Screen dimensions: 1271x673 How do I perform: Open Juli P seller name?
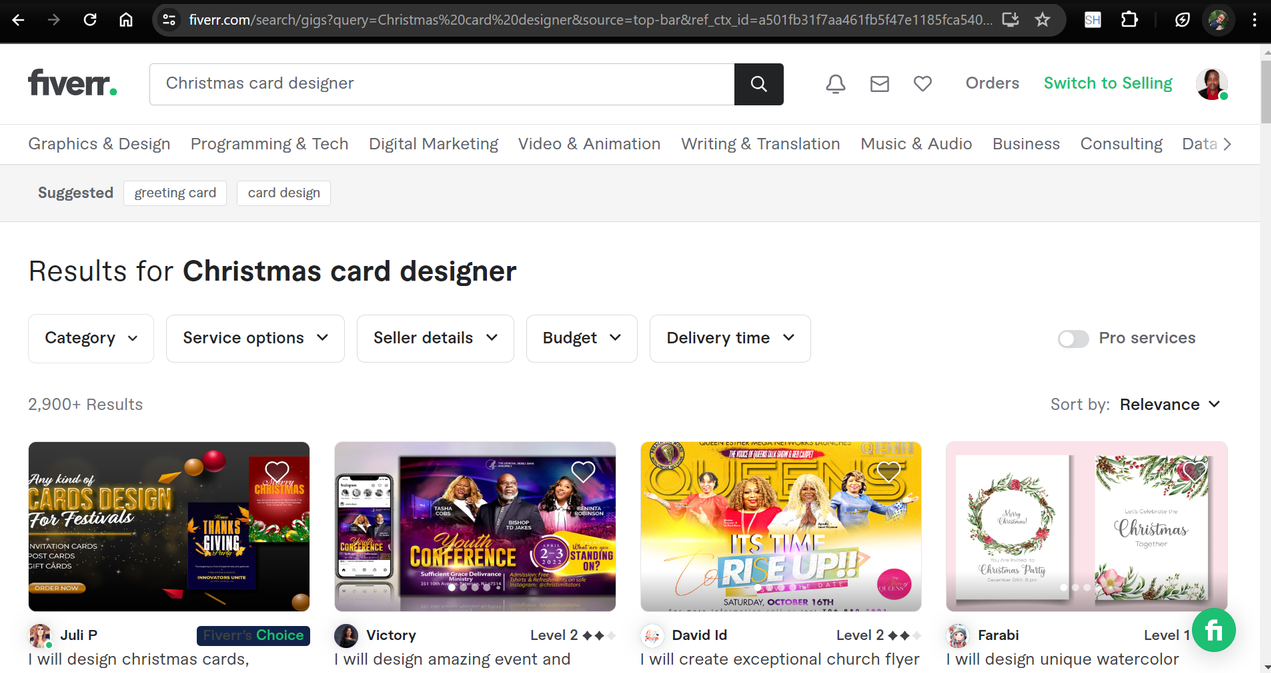coord(79,635)
